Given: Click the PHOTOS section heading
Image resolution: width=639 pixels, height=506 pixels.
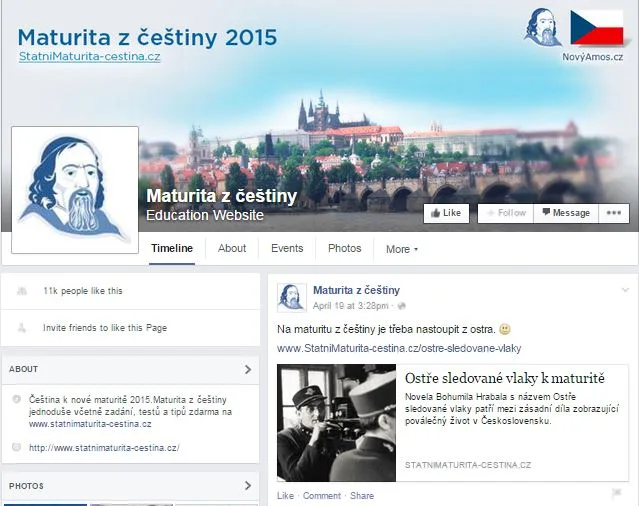Looking at the screenshot, I should click(x=26, y=486).
